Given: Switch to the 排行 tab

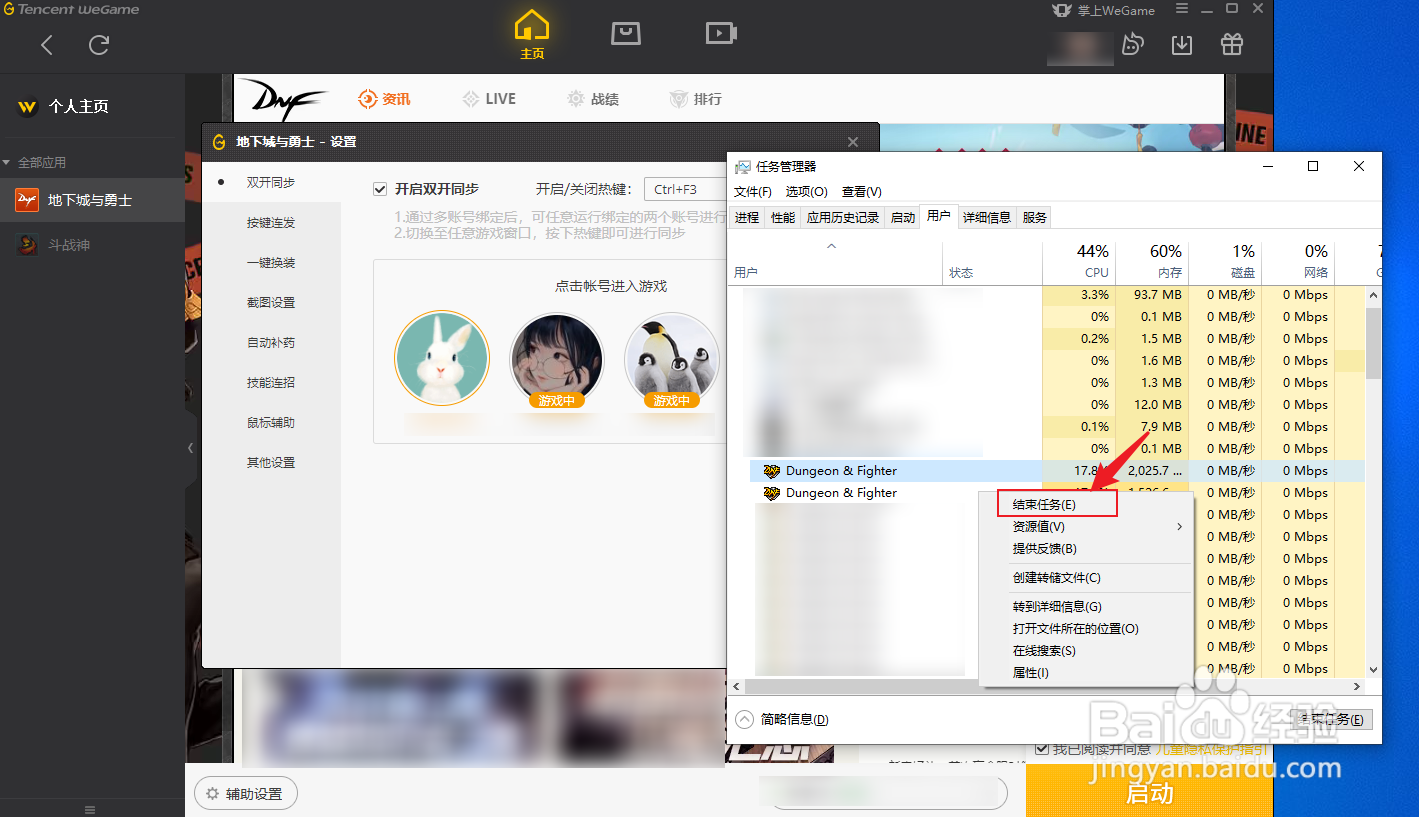Looking at the screenshot, I should coord(696,99).
